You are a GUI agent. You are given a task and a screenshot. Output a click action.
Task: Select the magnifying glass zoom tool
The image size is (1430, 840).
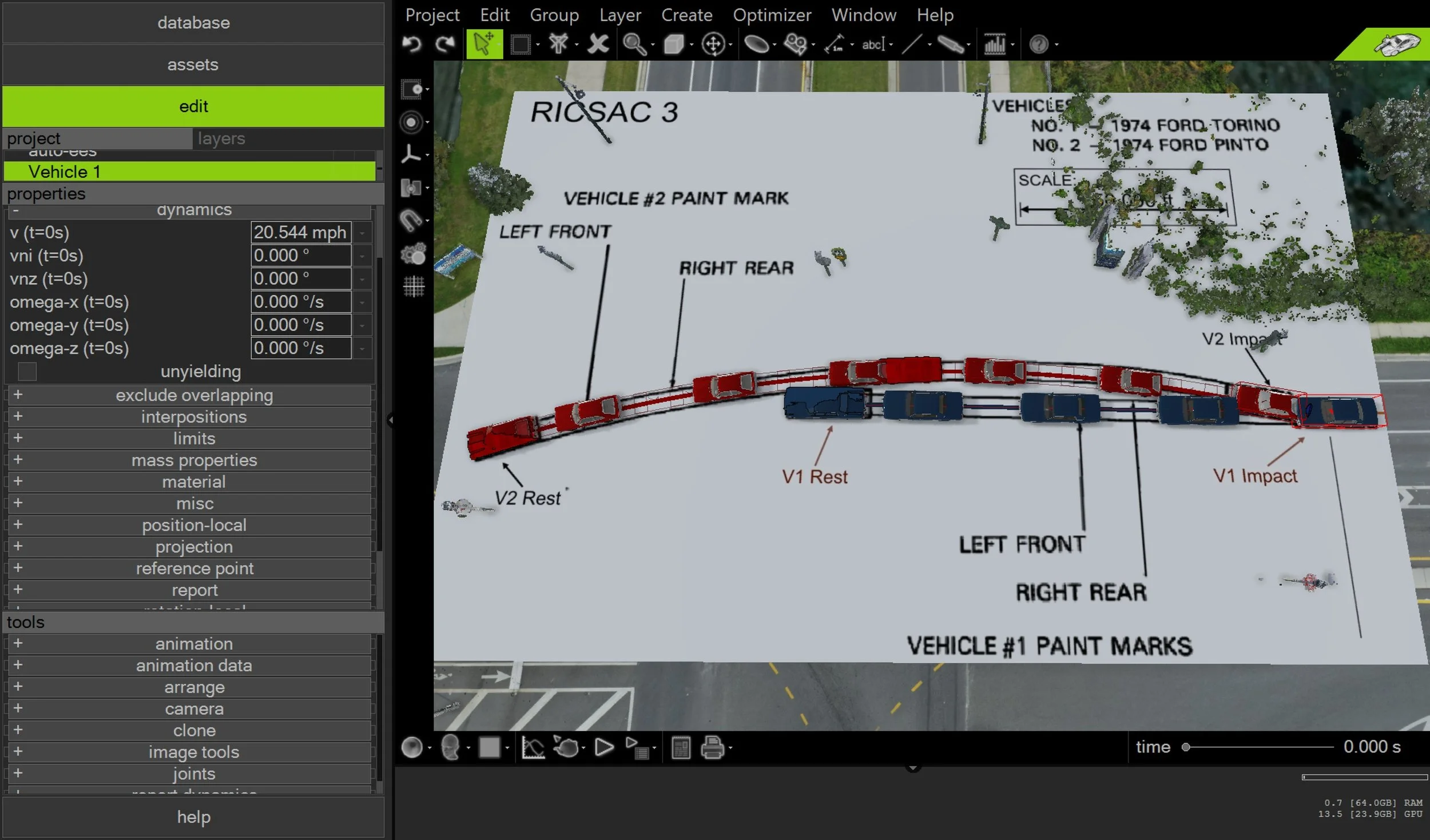point(634,44)
